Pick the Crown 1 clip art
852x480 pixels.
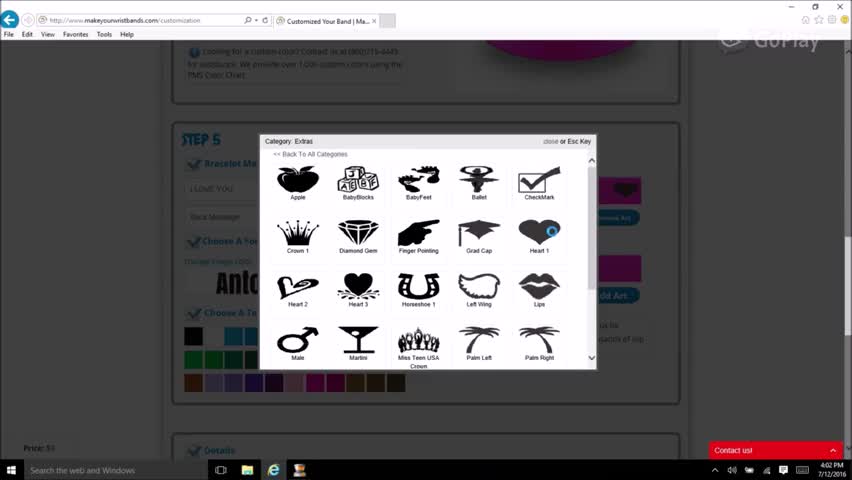297,233
